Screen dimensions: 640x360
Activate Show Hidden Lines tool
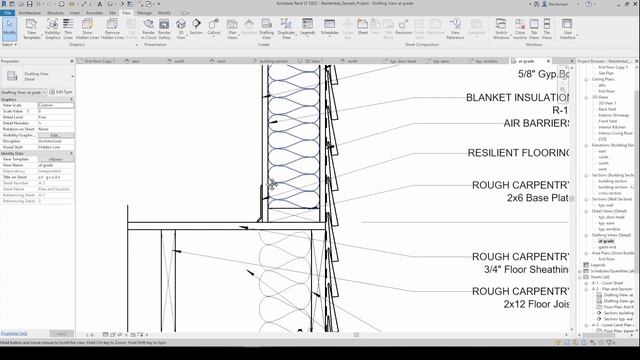87,29
